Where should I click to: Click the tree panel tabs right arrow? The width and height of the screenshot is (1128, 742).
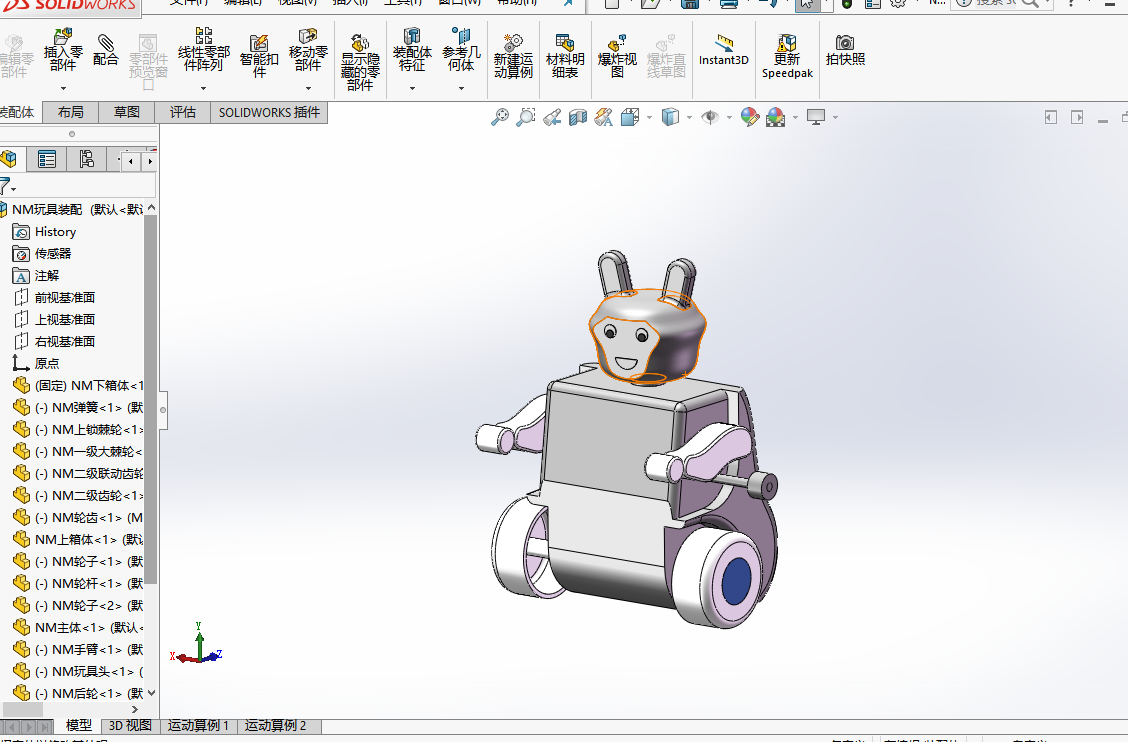[x=150, y=161]
